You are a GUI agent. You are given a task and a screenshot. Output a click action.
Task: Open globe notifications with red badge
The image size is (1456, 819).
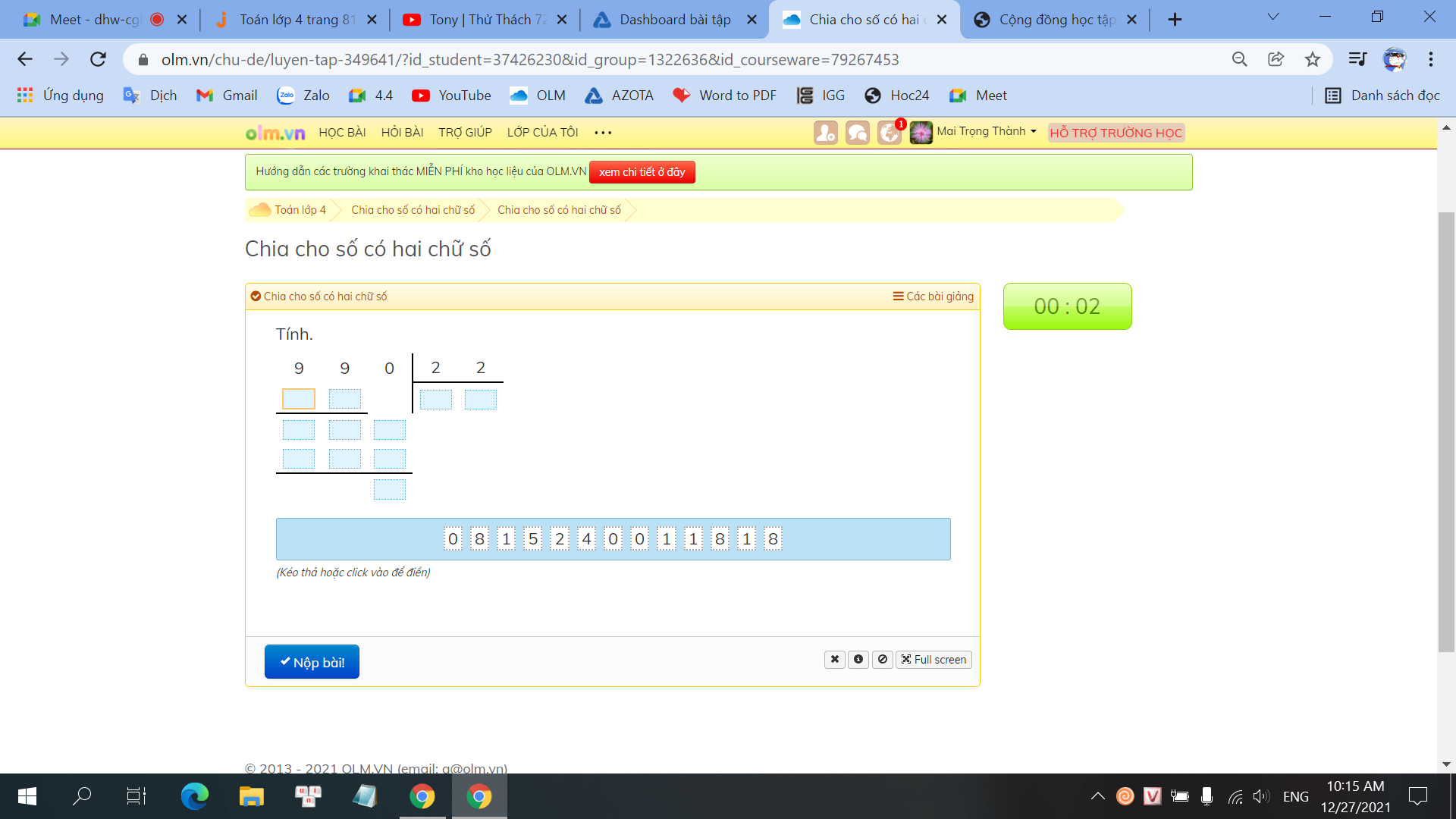889,133
